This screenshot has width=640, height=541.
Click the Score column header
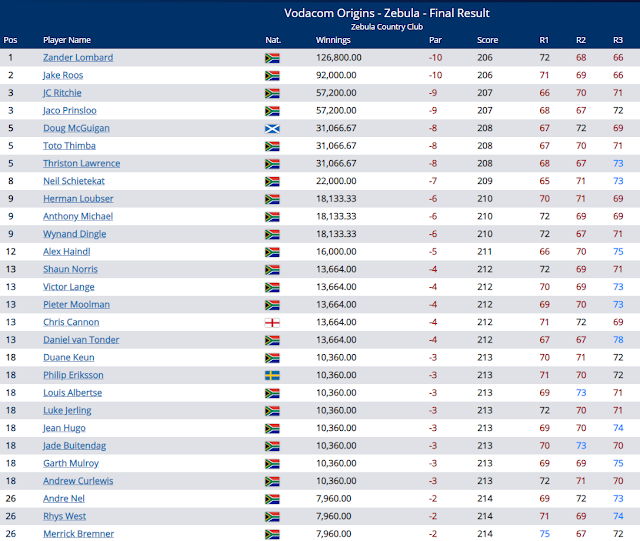point(487,40)
